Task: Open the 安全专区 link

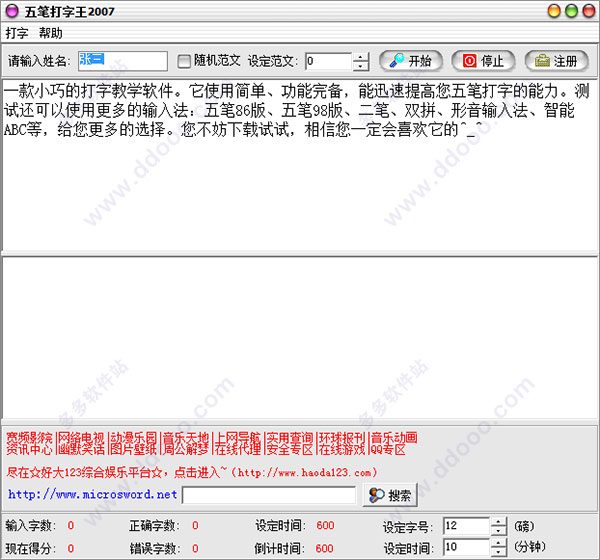Action: tap(290, 449)
